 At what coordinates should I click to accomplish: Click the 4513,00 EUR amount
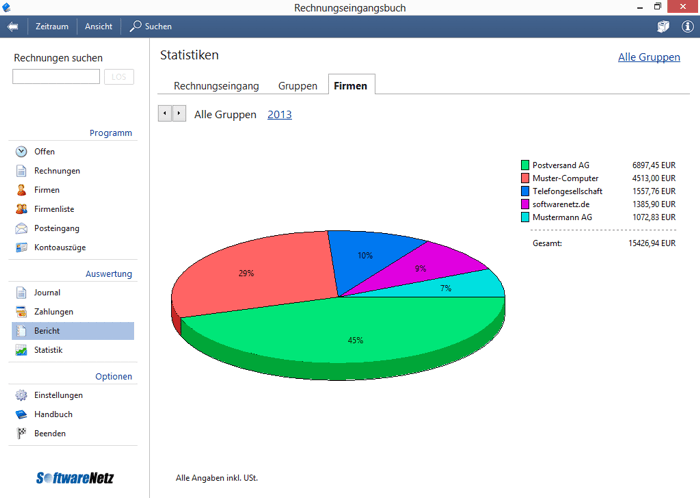[x=654, y=178]
